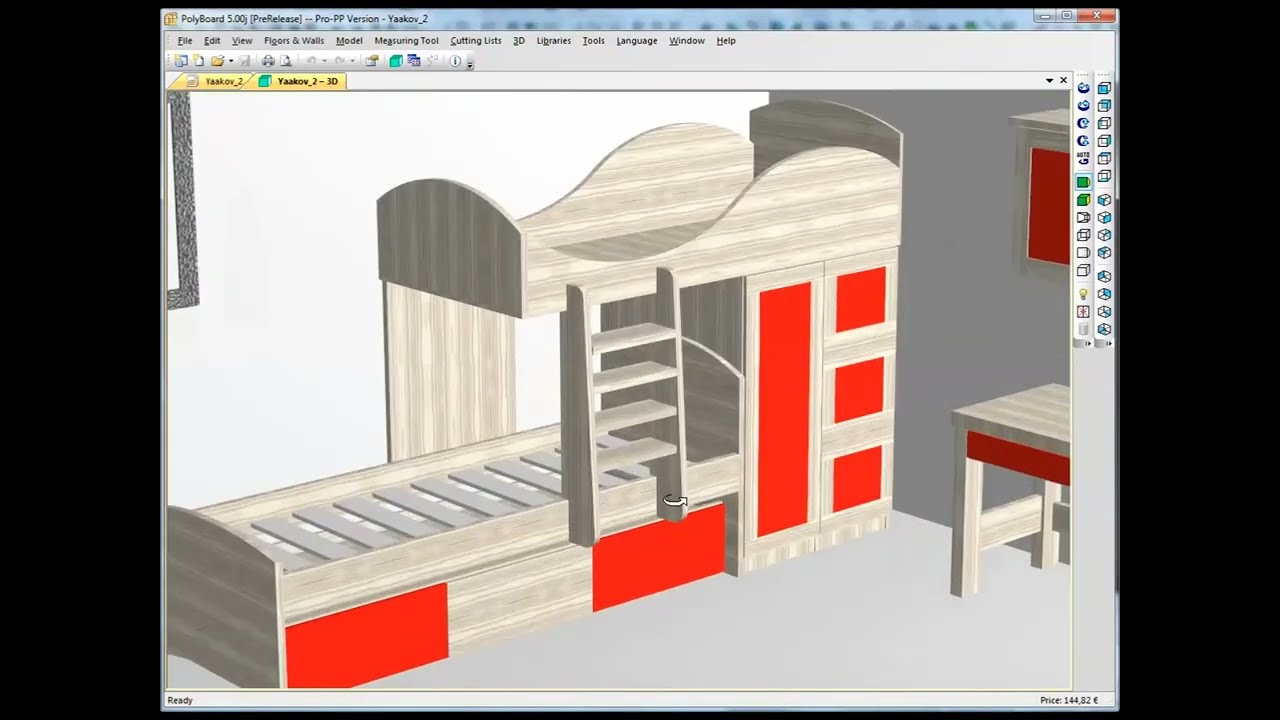1280x720 pixels.
Task: Open the Model menu
Action: 349,41
